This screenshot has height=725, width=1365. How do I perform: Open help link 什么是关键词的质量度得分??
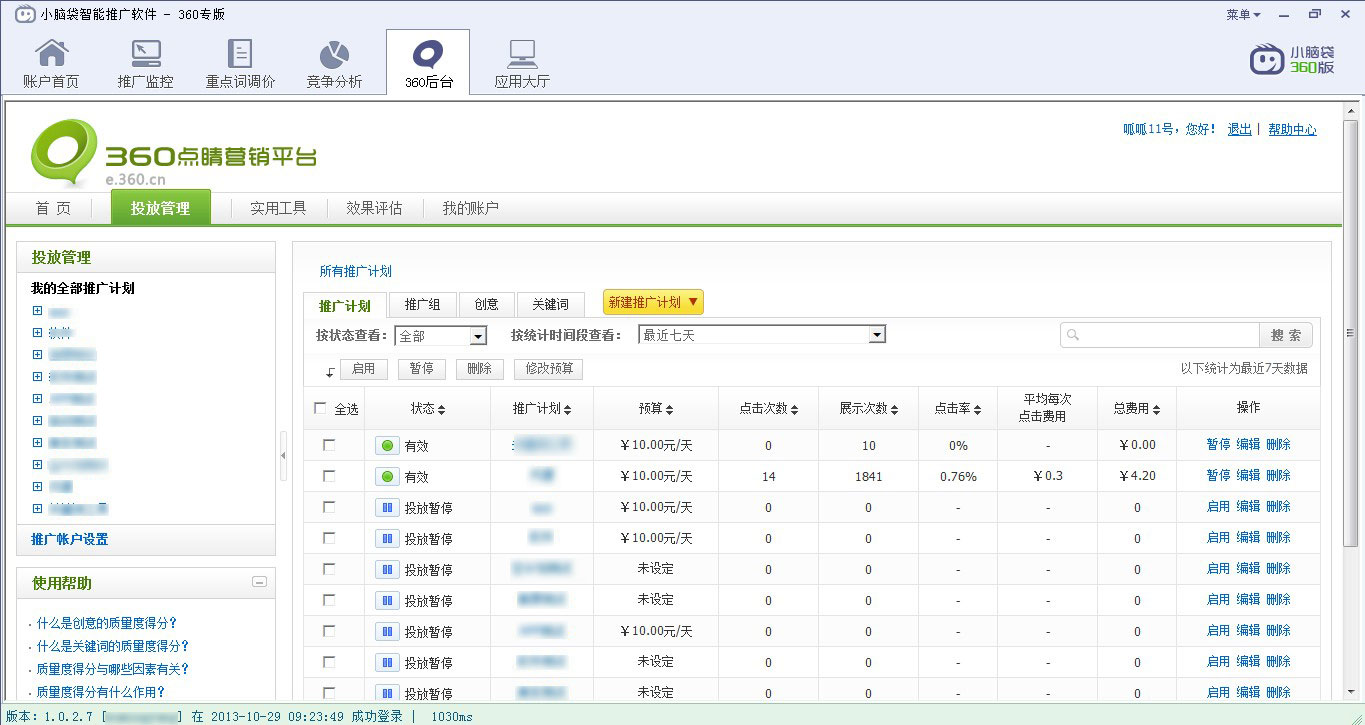[113, 646]
